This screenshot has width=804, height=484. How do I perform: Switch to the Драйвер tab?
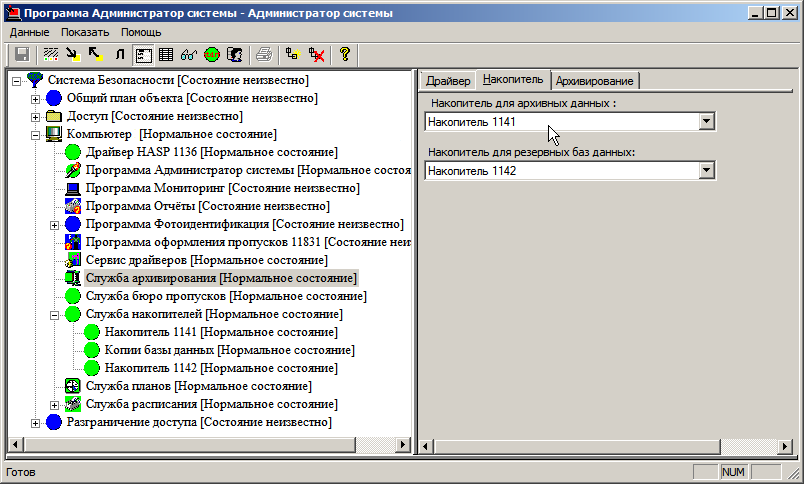point(448,80)
